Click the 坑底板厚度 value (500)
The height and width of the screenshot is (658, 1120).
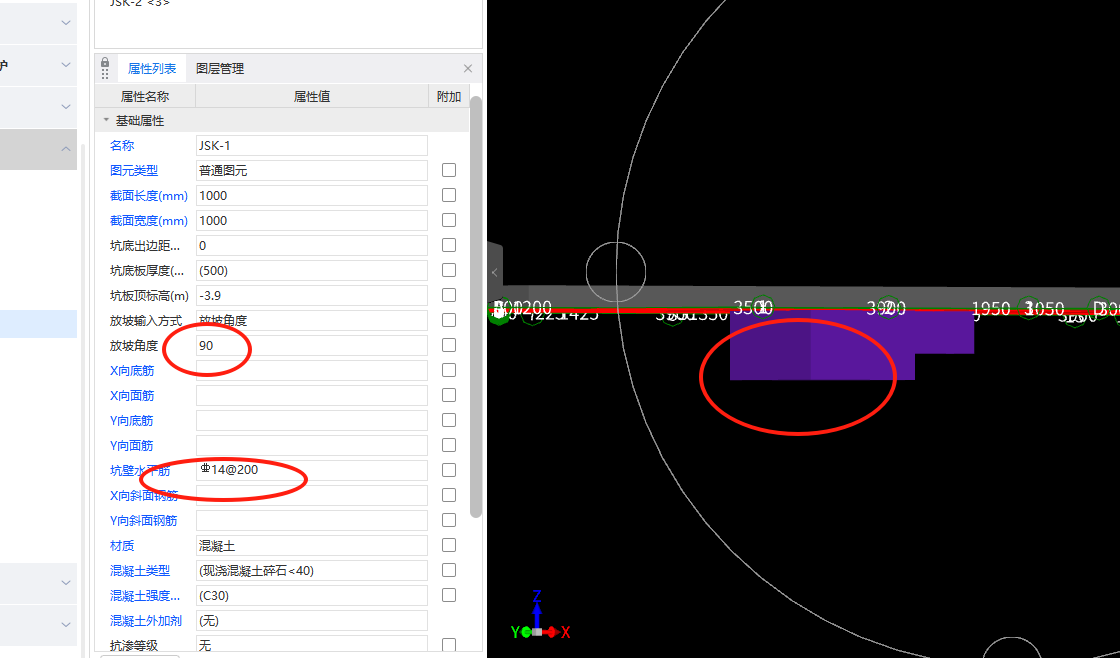[311, 271]
